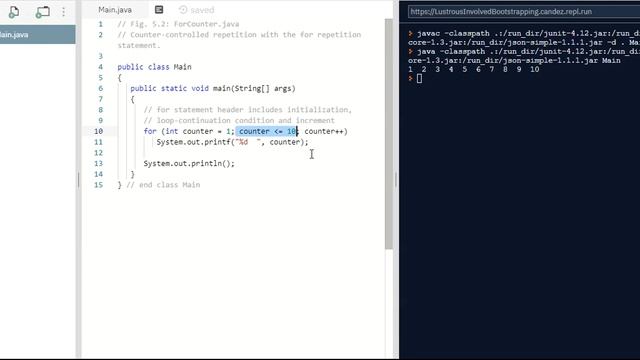The height and width of the screenshot is (360, 640).
Task: Click the 'for statement header includes' comment
Action: click(247, 110)
